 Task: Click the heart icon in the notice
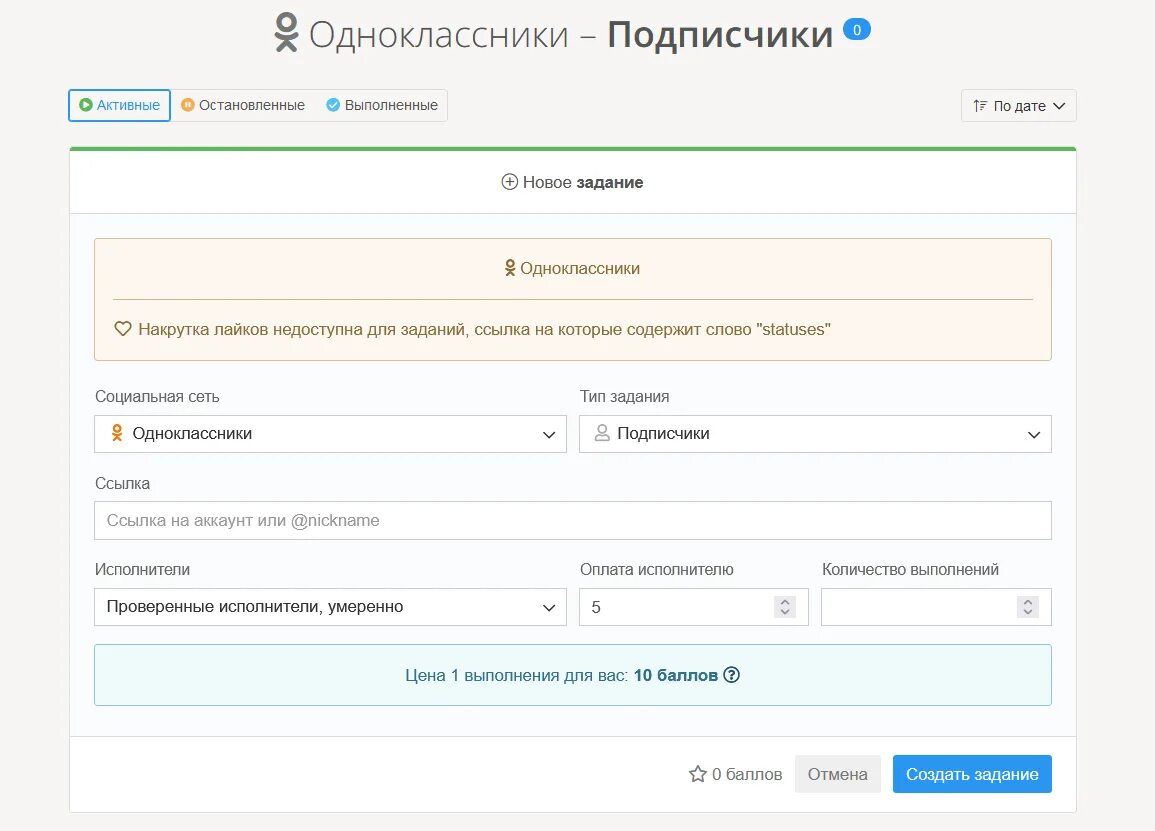(123, 329)
